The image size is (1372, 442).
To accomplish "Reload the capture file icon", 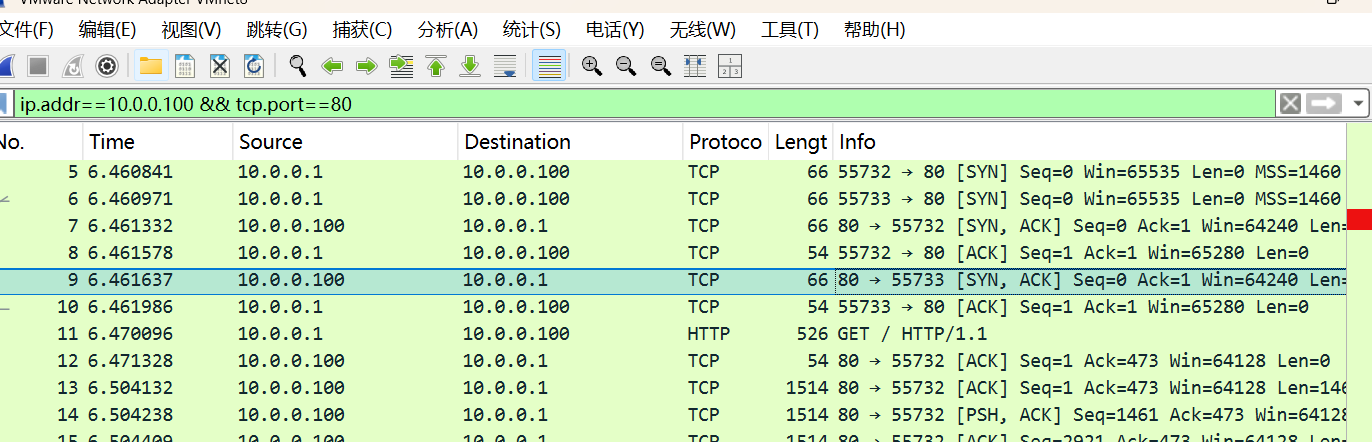I will point(254,67).
